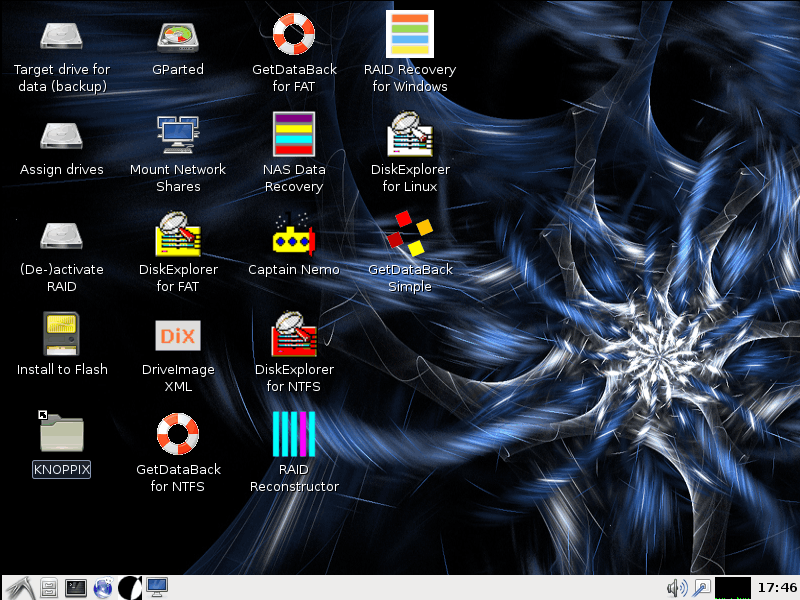Open Mount Network Shares
This screenshot has width=800, height=600.
pyautogui.click(x=177, y=135)
